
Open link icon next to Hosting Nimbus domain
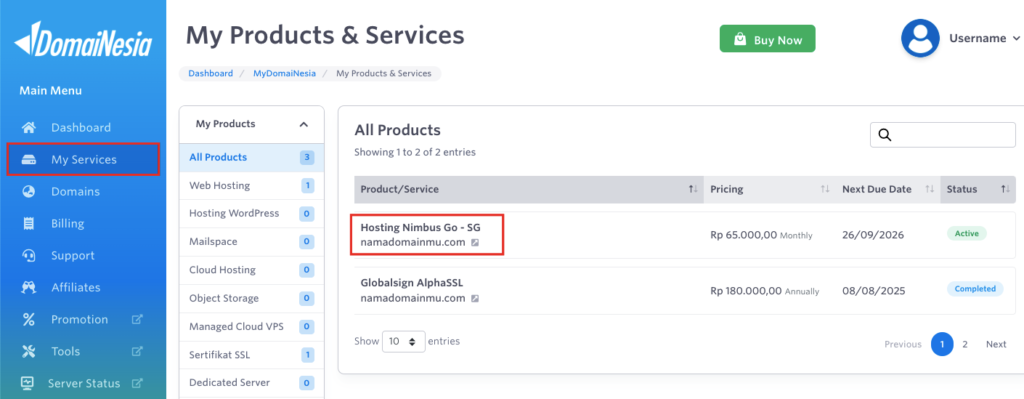[x=475, y=242]
